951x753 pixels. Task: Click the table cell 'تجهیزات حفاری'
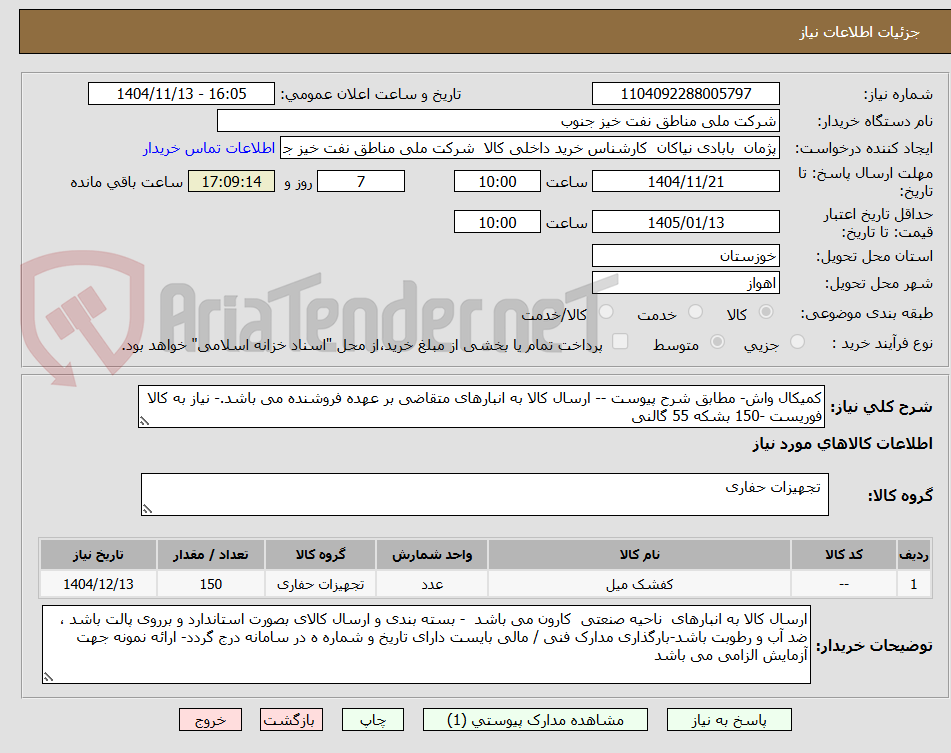(320, 584)
